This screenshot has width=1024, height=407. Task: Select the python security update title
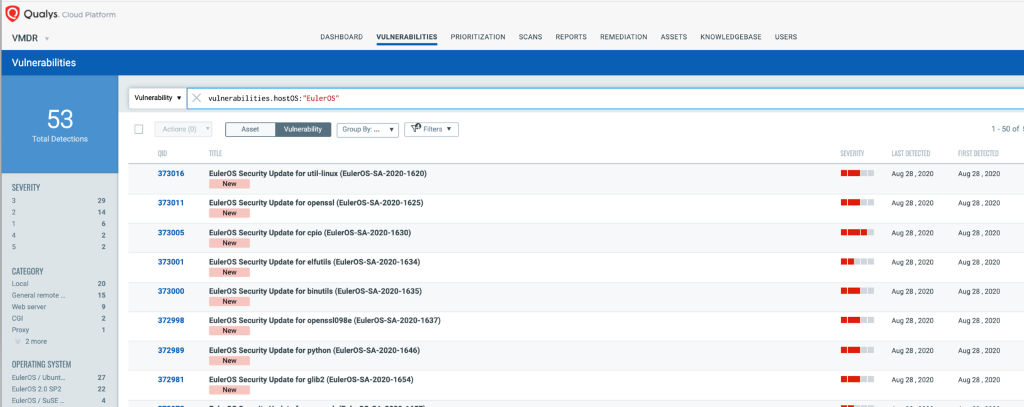pos(314,350)
